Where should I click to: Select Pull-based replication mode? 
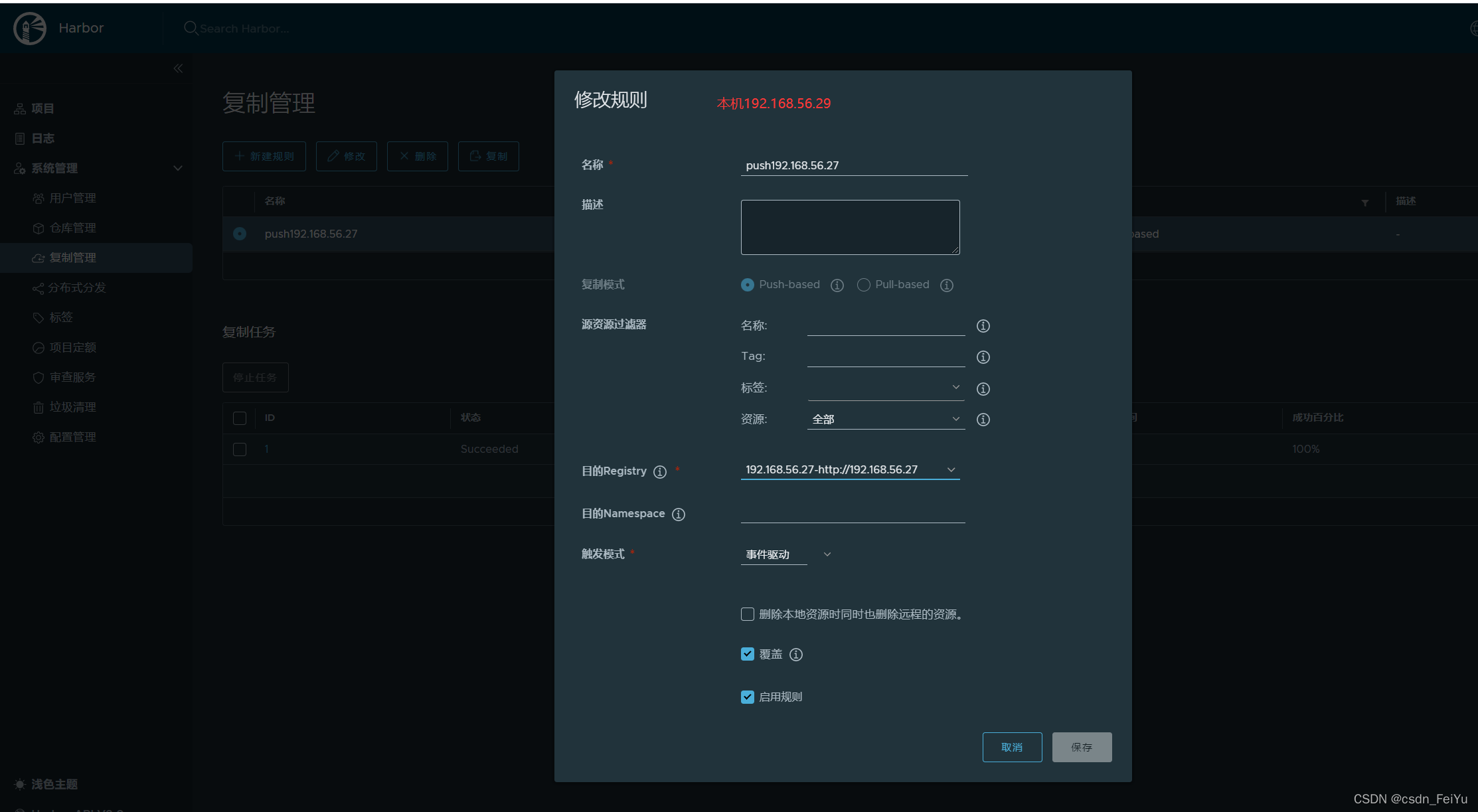pyautogui.click(x=864, y=285)
